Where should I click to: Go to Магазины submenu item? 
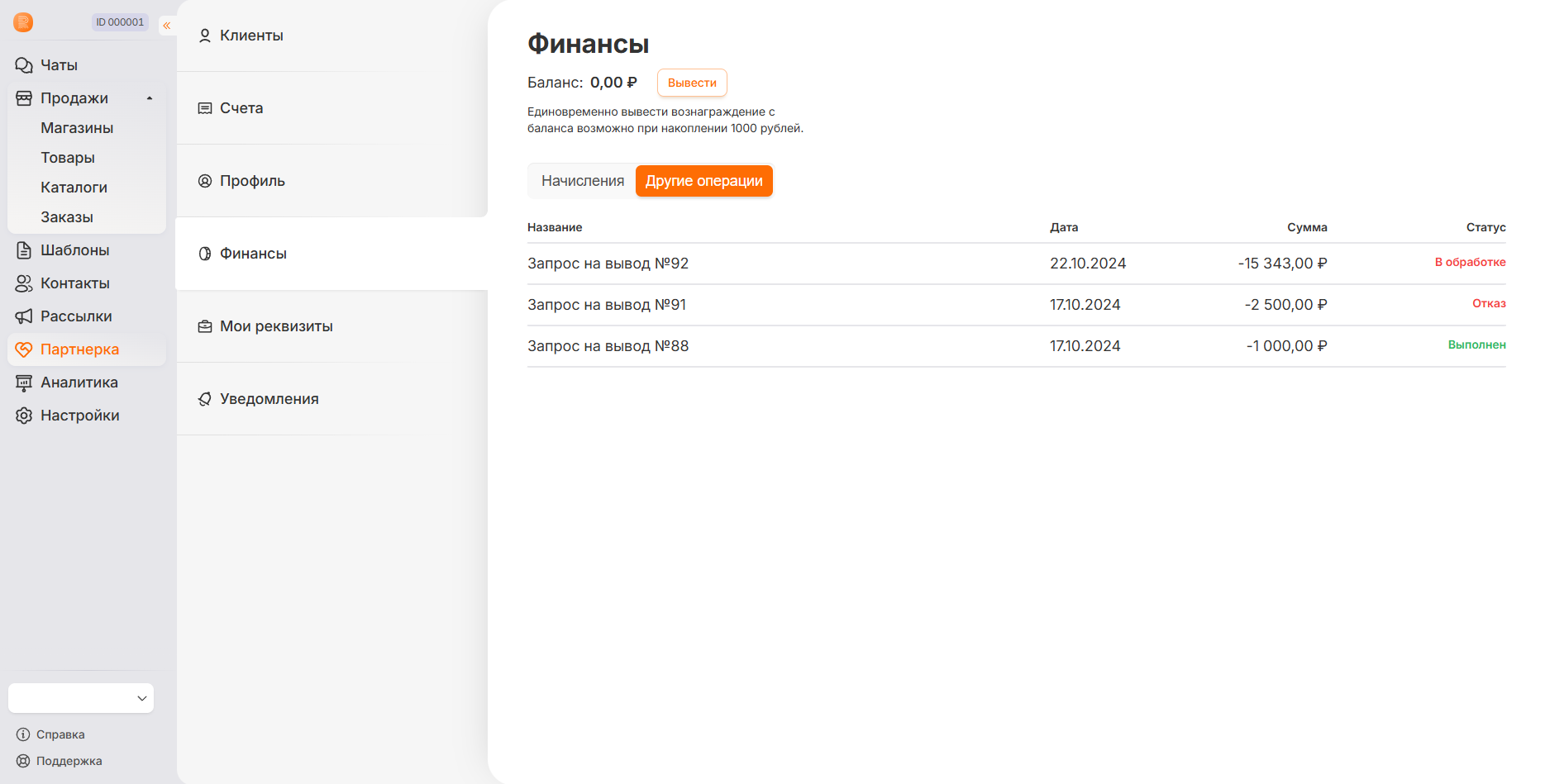tap(77, 128)
